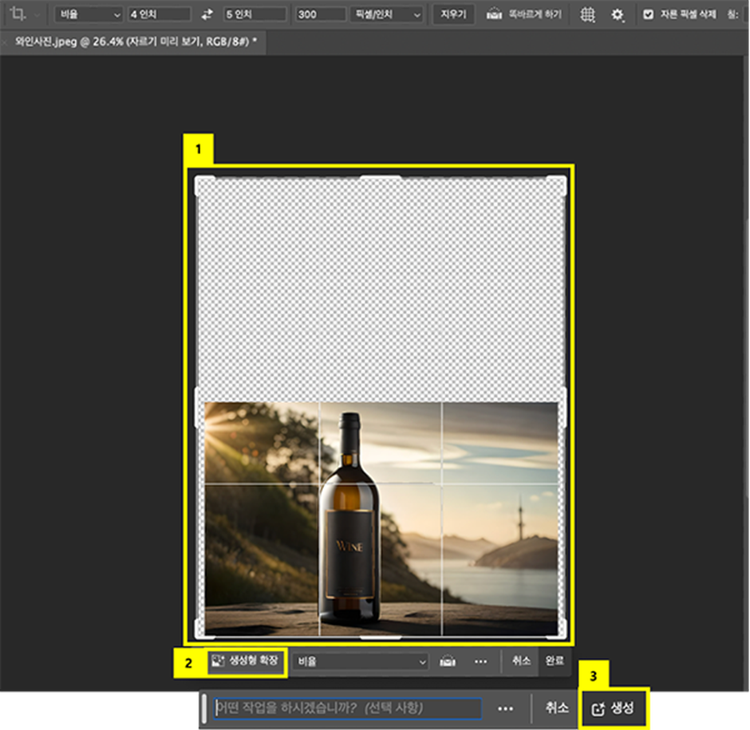
Task: Click the 생성형 확장 (Generative Expand) button
Action: [247, 662]
